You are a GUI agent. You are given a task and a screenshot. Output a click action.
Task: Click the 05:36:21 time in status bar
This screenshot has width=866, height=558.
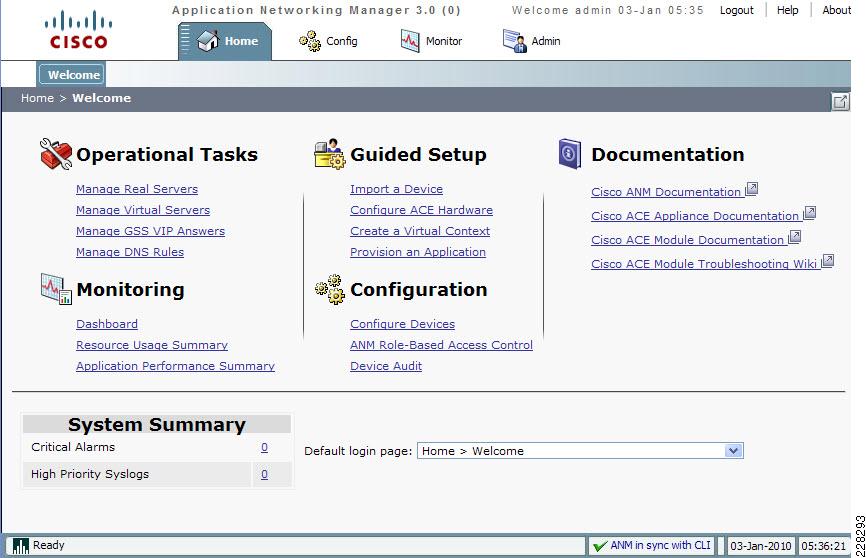823,546
